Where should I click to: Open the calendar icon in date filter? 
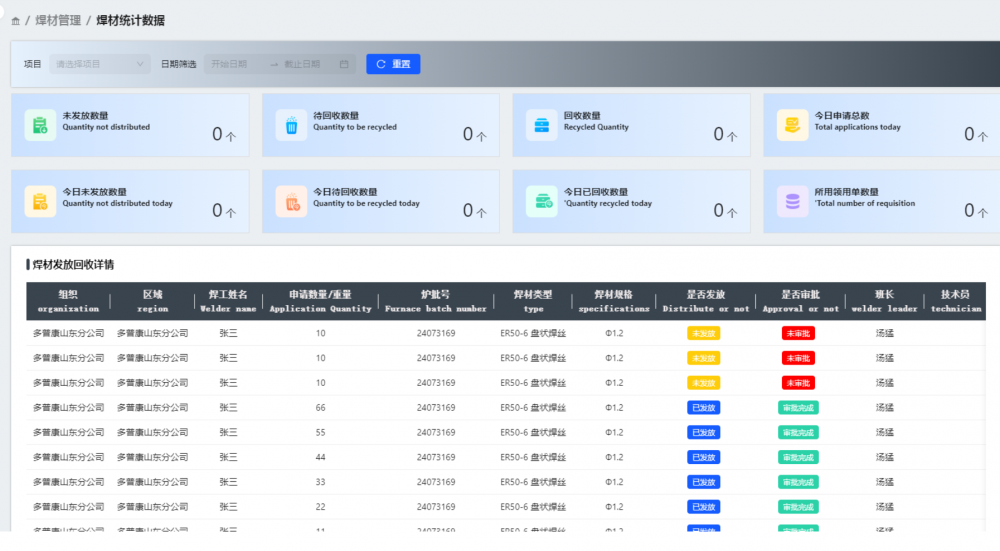(344, 64)
